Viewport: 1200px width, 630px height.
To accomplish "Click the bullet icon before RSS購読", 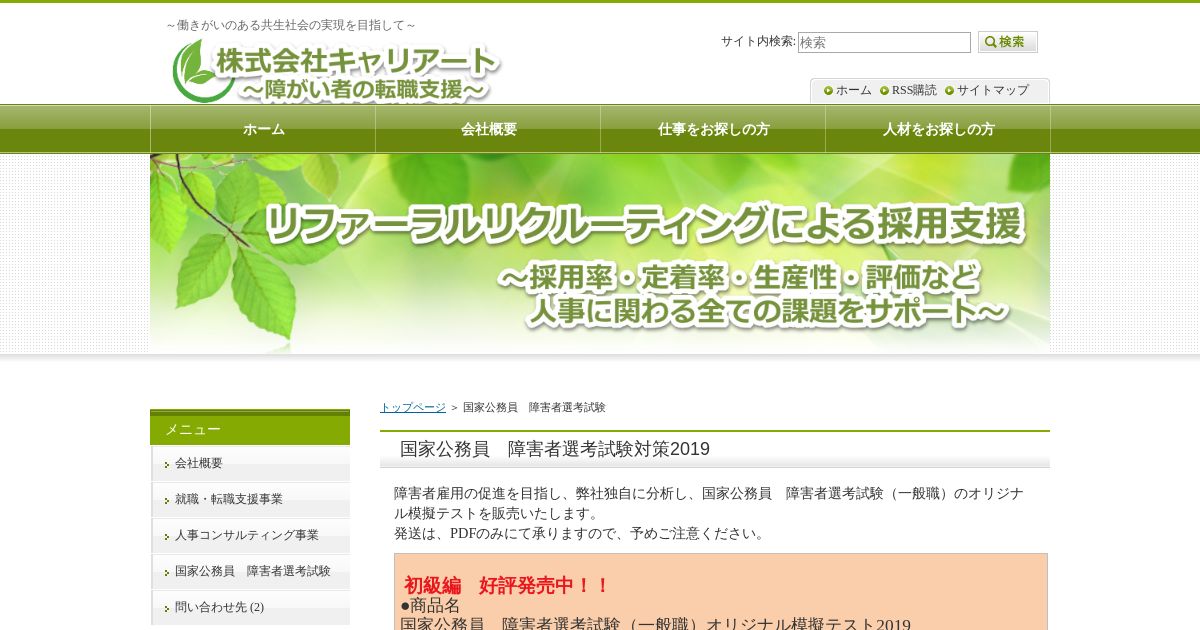I will [884, 91].
